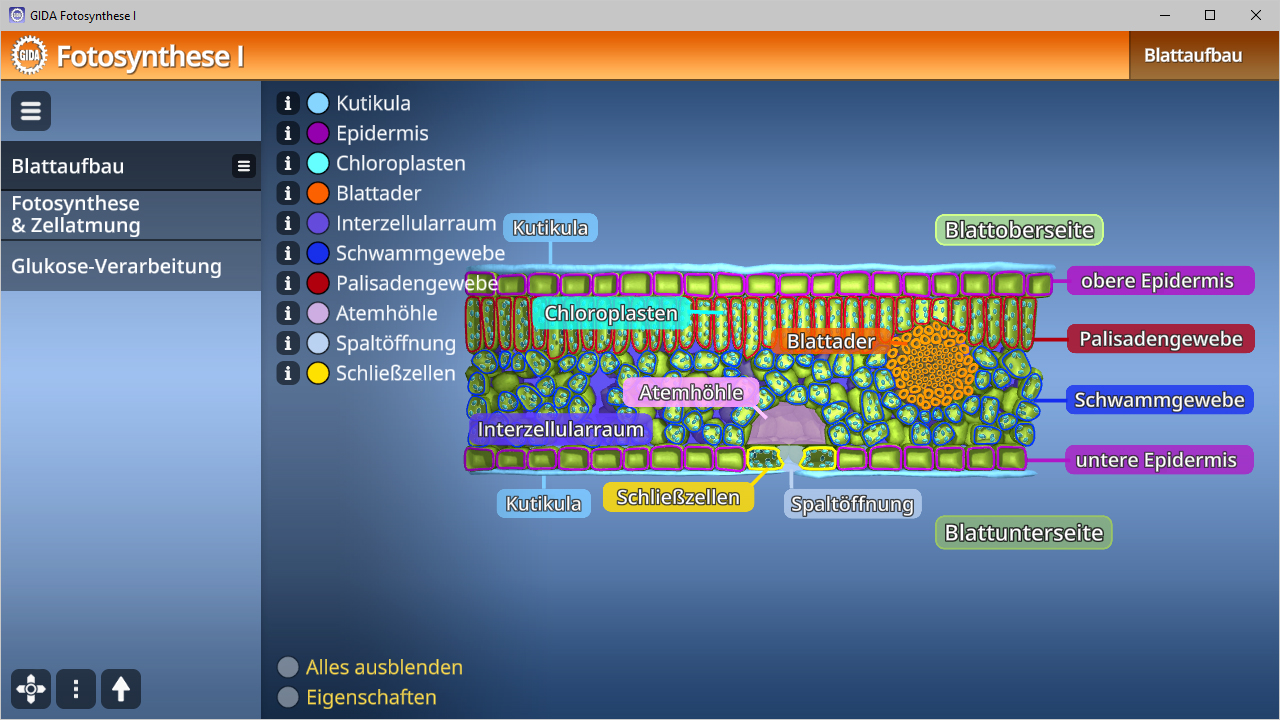Viewport: 1280px width, 720px height.
Task: Open info about Schließzellen
Action: [x=288, y=373]
